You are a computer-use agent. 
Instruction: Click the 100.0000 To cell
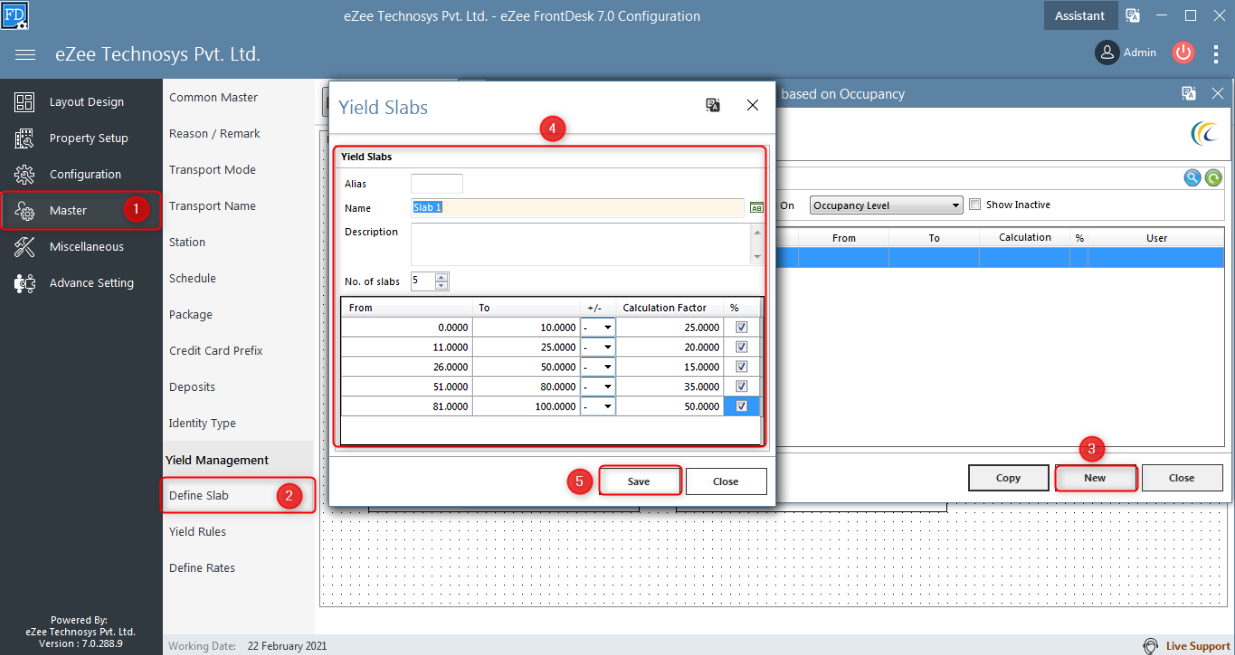pos(525,406)
